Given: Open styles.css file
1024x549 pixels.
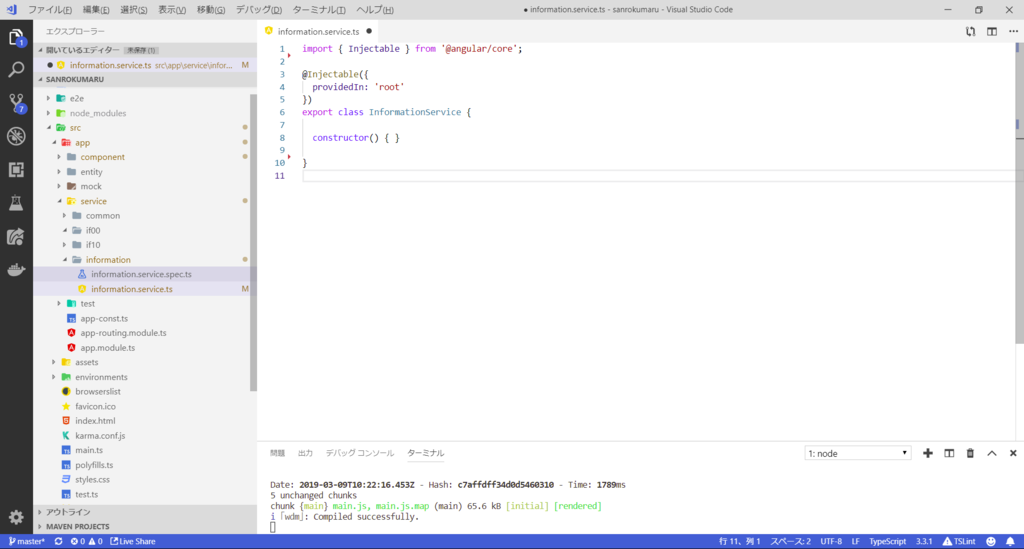Looking at the screenshot, I should [x=92, y=480].
